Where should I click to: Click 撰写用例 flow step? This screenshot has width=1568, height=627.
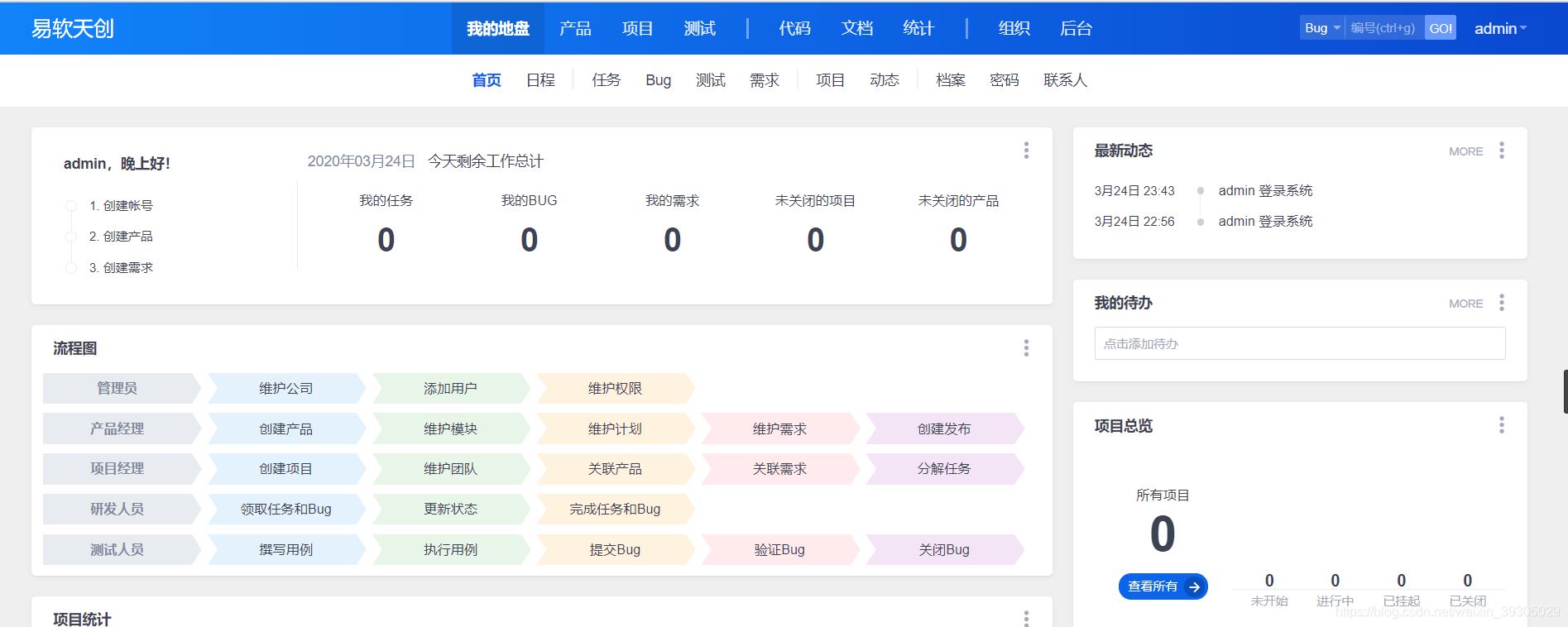point(286,549)
